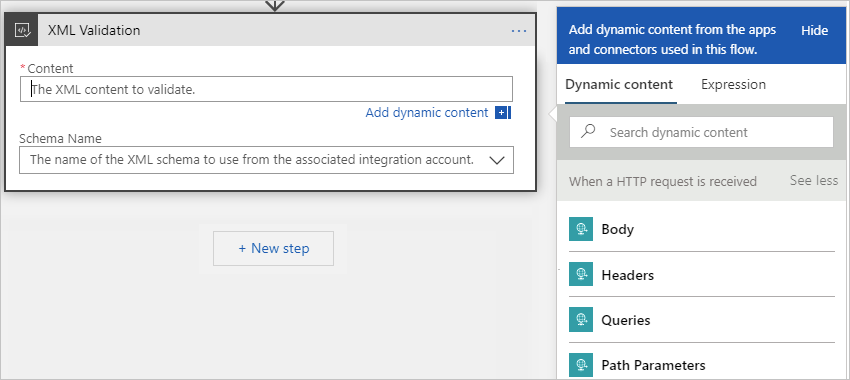This screenshot has width=850, height=380.
Task: Switch to the Dynamic content tab
Action: [x=619, y=85]
